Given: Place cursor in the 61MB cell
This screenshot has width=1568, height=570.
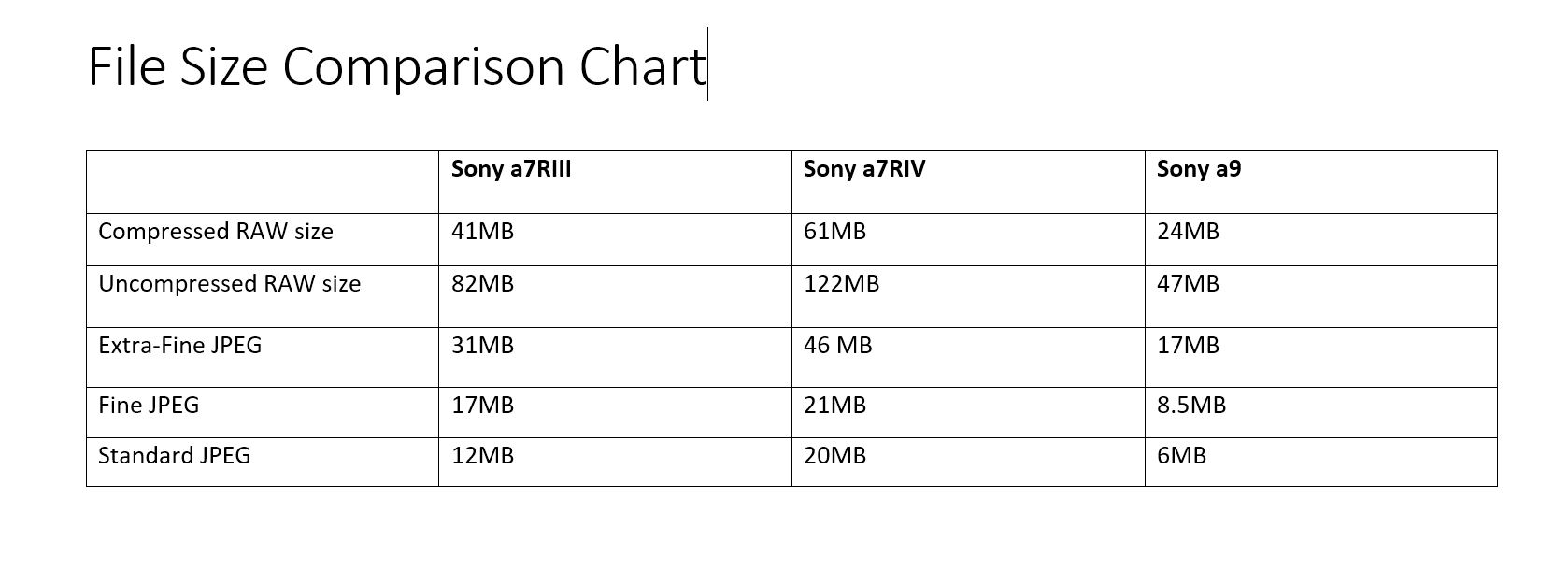Looking at the screenshot, I should [x=968, y=239].
